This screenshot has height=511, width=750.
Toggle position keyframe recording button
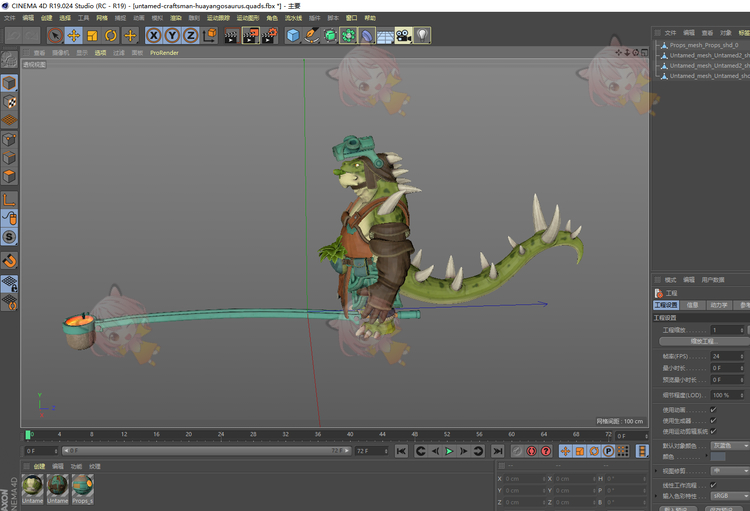tap(565, 451)
